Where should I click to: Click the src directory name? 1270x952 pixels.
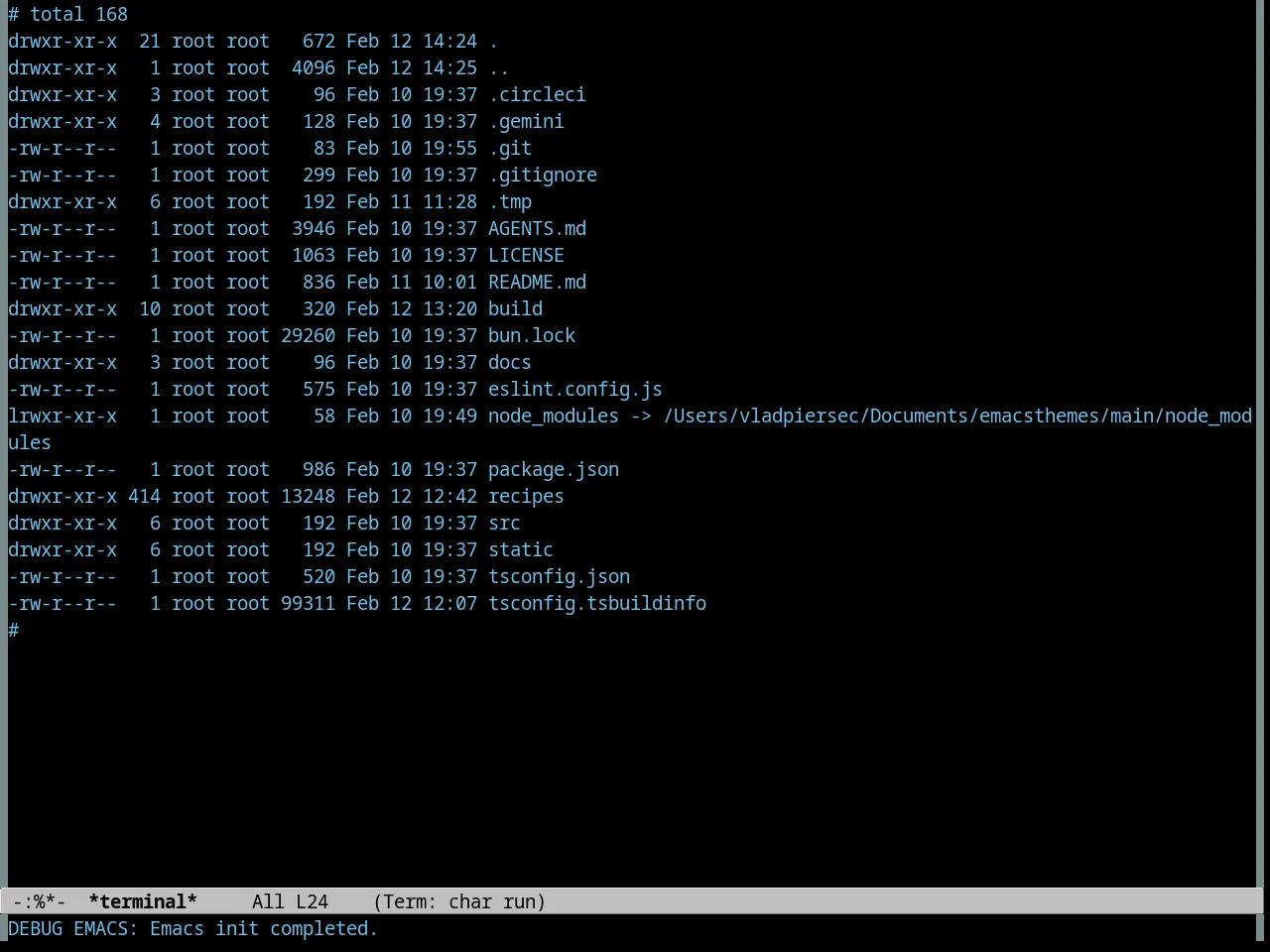tap(504, 523)
